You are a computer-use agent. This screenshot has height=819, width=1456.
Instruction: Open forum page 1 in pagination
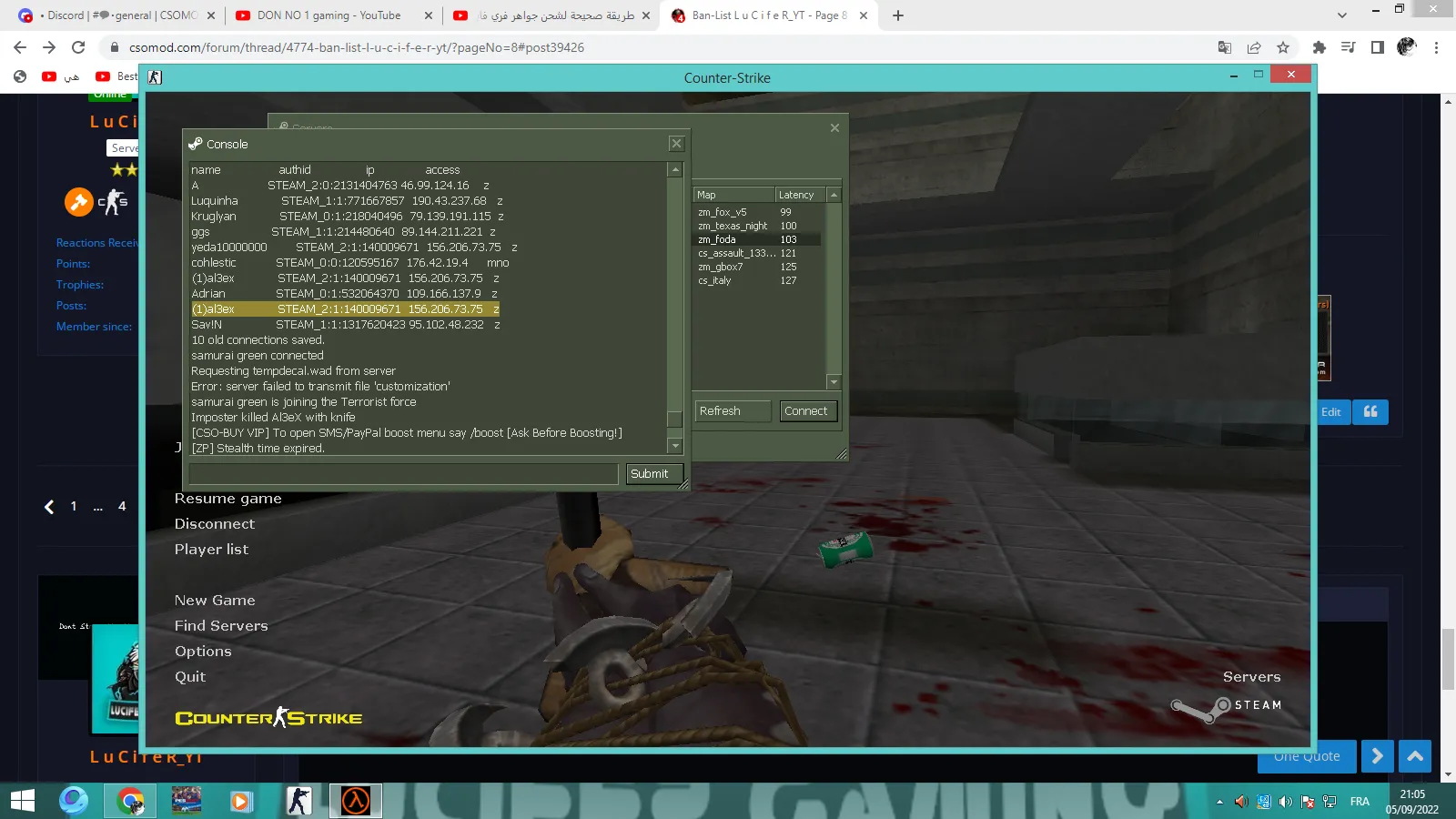pos(74,507)
